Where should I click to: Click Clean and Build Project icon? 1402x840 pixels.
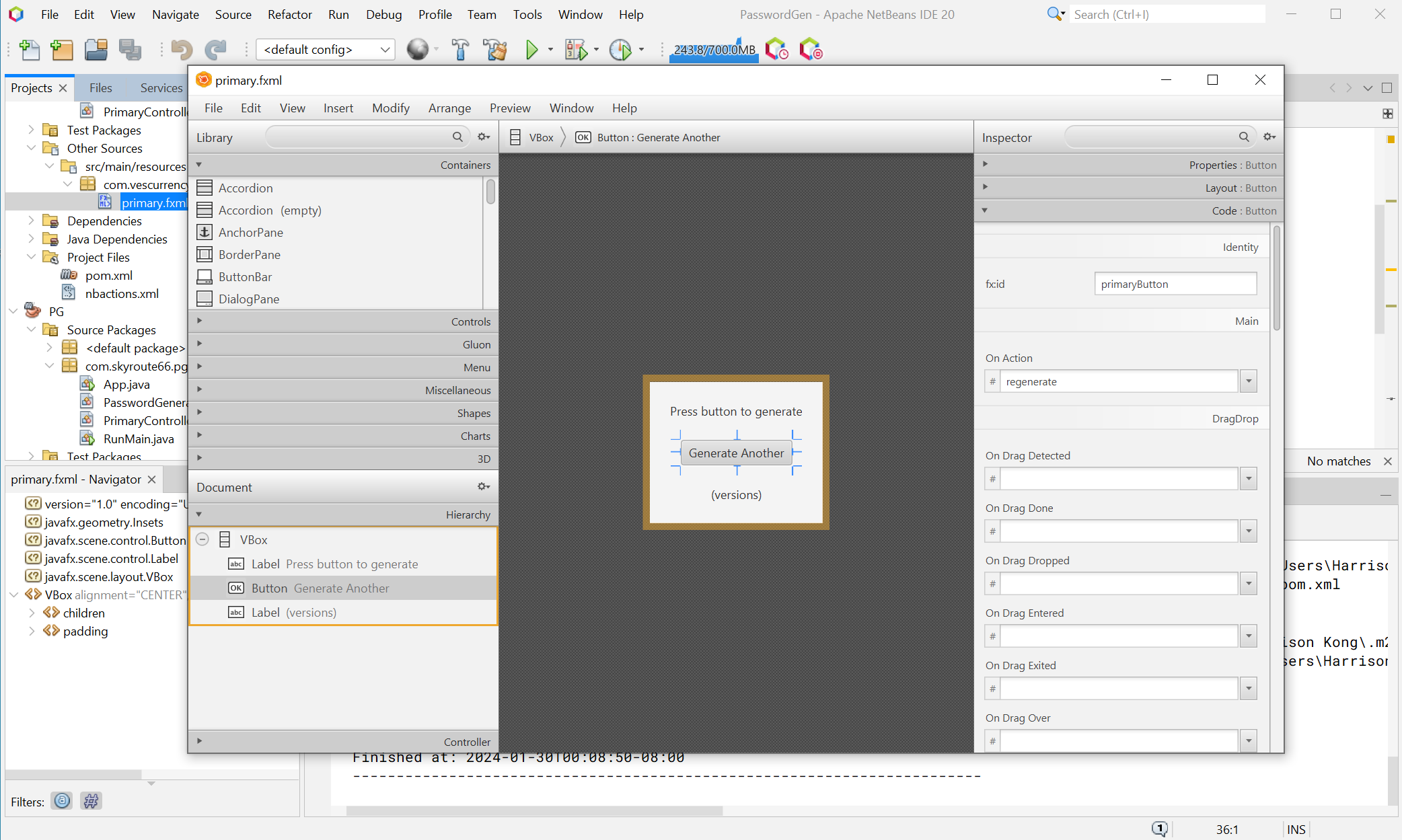tap(496, 50)
